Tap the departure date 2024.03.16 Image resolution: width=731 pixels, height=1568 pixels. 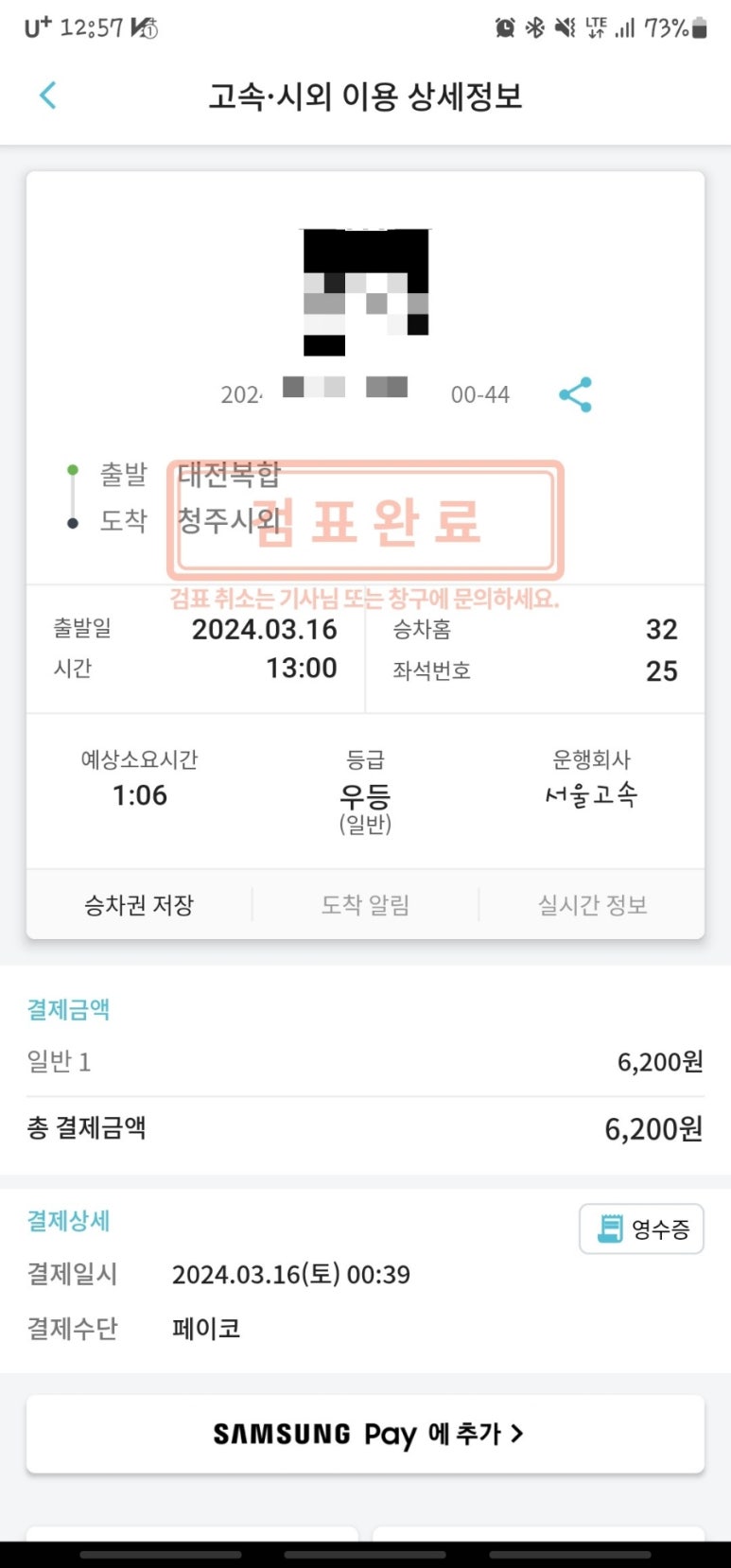pyautogui.click(x=264, y=630)
